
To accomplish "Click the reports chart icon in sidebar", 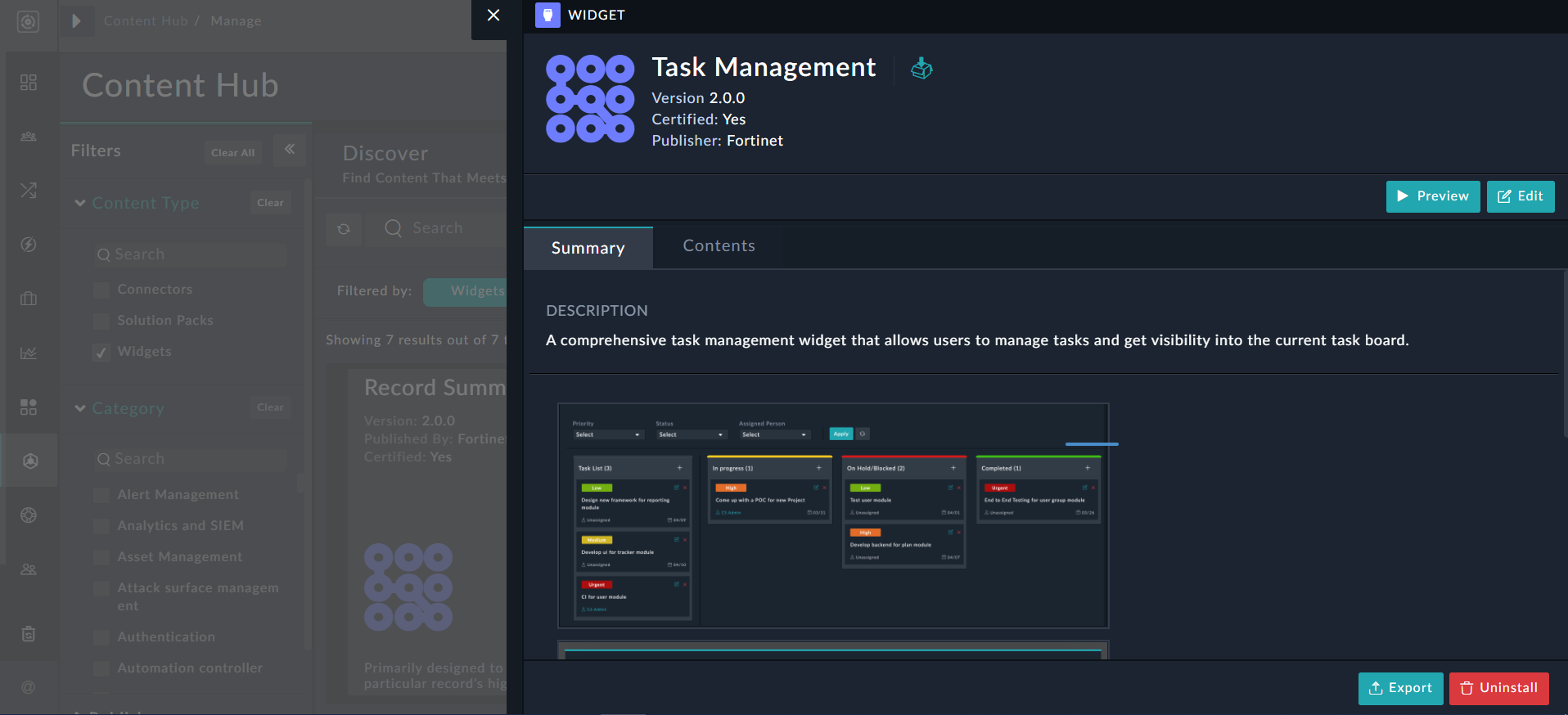I will [x=29, y=353].
